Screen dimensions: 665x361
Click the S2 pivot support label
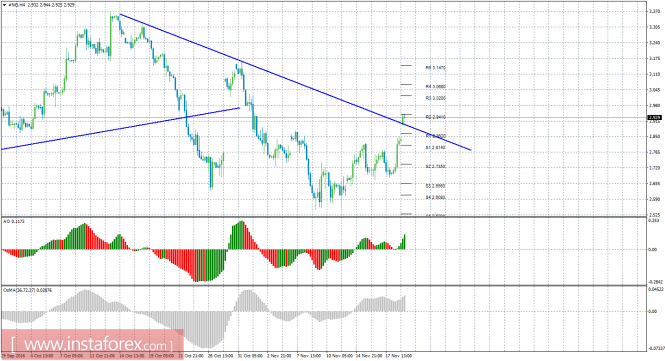pyautogui.click(x=436, y=167)
